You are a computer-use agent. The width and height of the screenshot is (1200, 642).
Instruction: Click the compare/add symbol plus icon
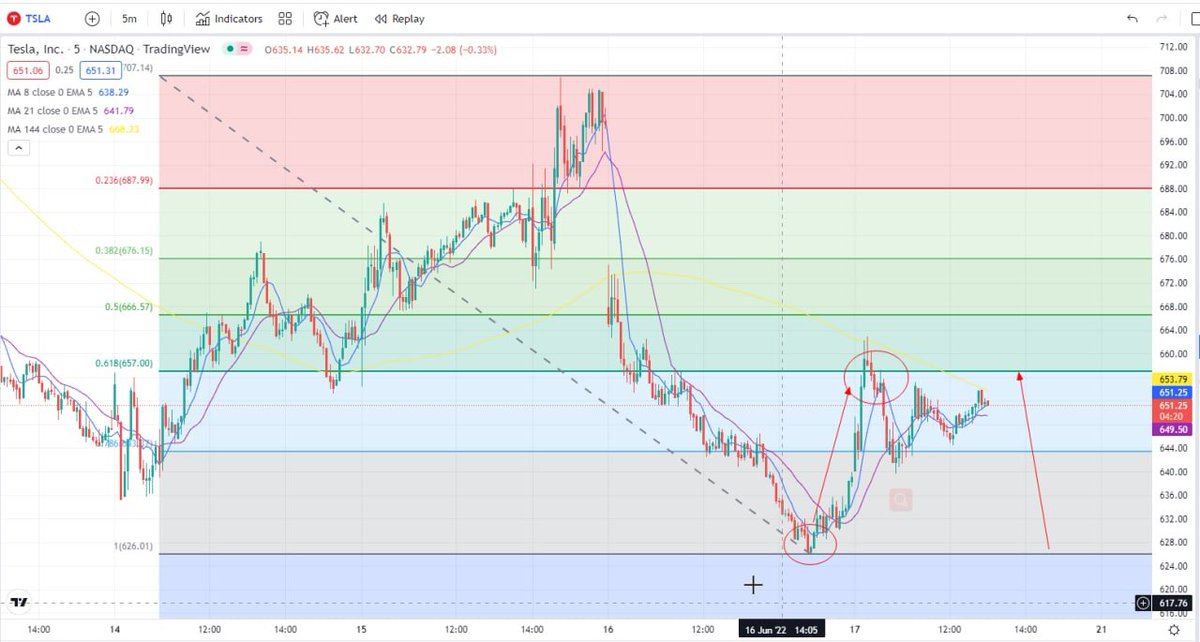(x=90, y=18)
